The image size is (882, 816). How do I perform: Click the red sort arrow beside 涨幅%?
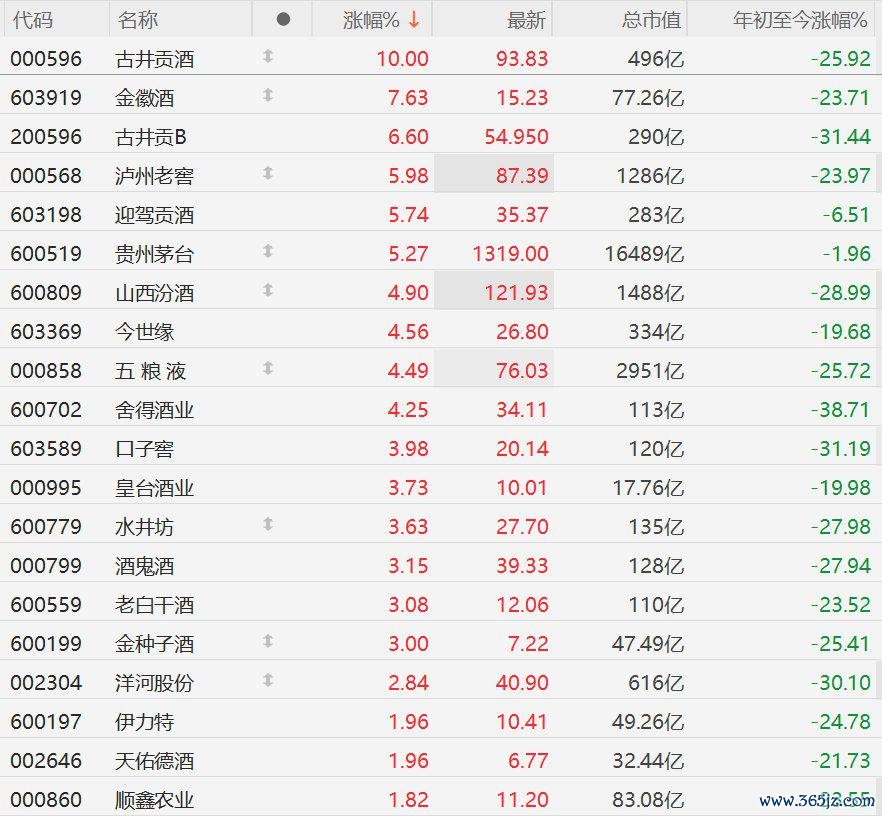[414, 20]
